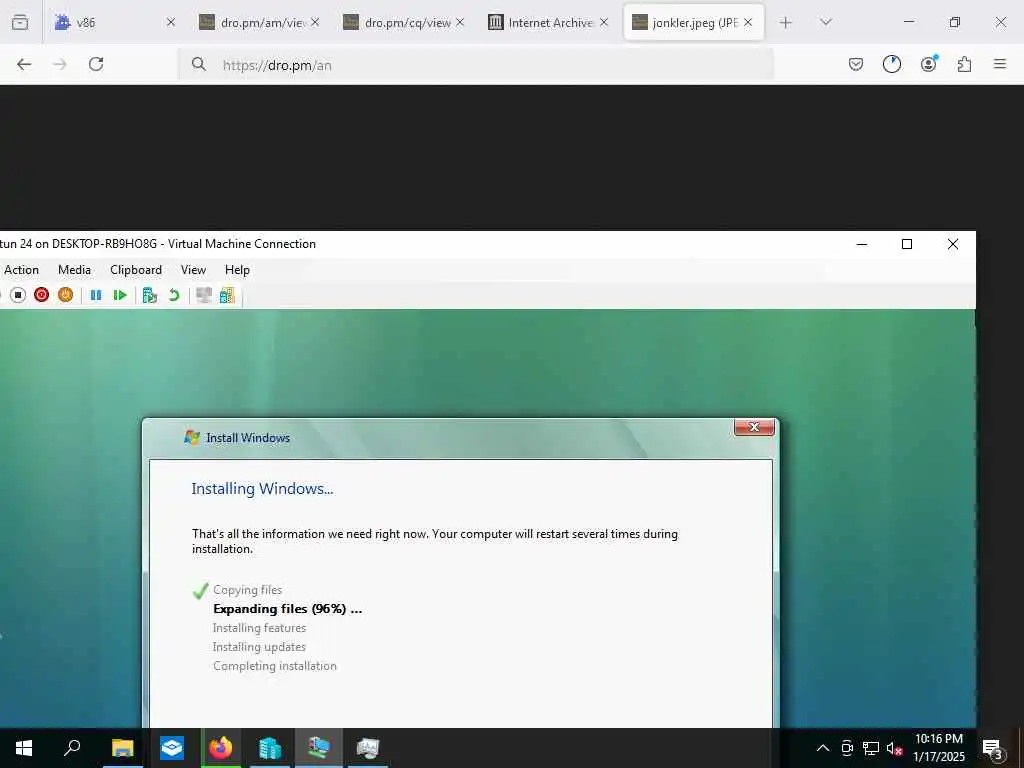Screen dimensions: 1024x768
Task: Close the Install Windows dialog
Action: click(754, 427)
